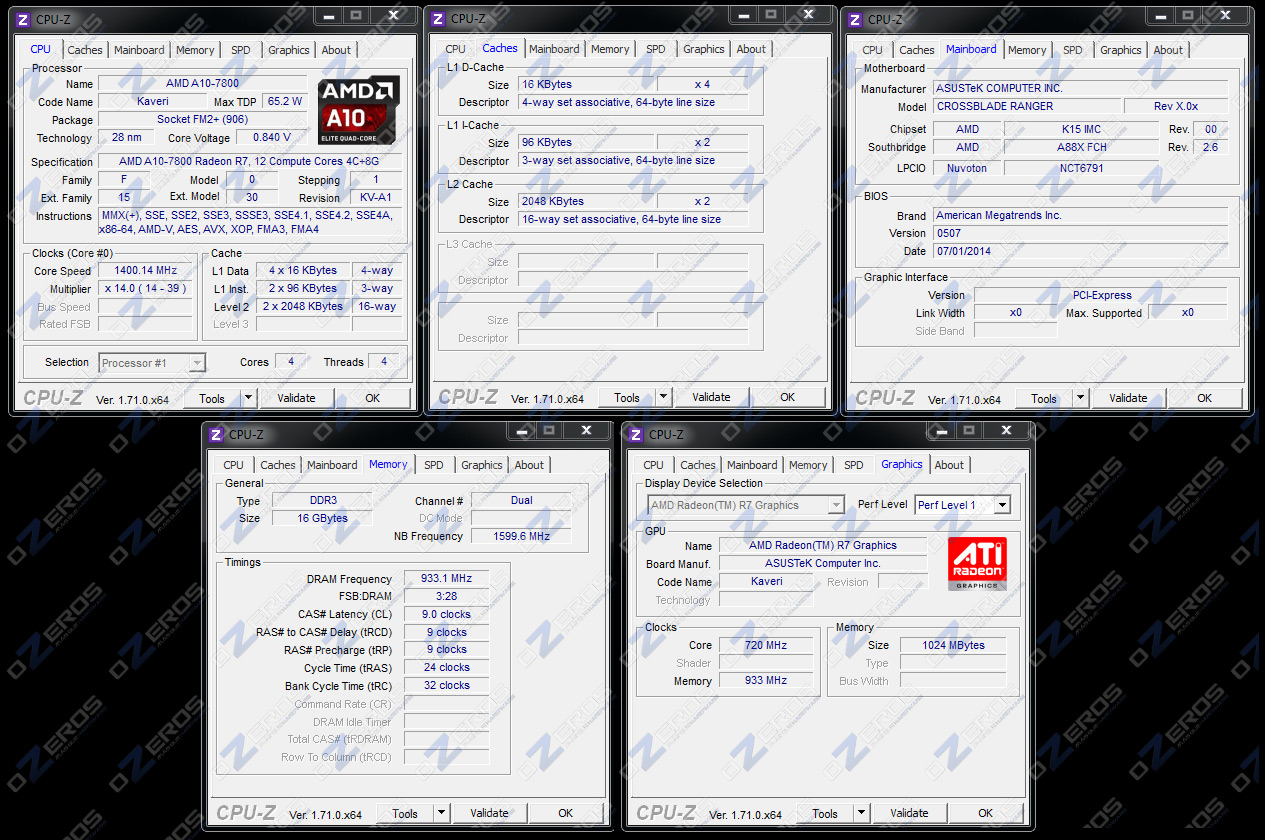Switch to SPD tab in the first CPU-Z window
Image resolution: width=1265 pixels, height=840 pixels.
(241, 50)
